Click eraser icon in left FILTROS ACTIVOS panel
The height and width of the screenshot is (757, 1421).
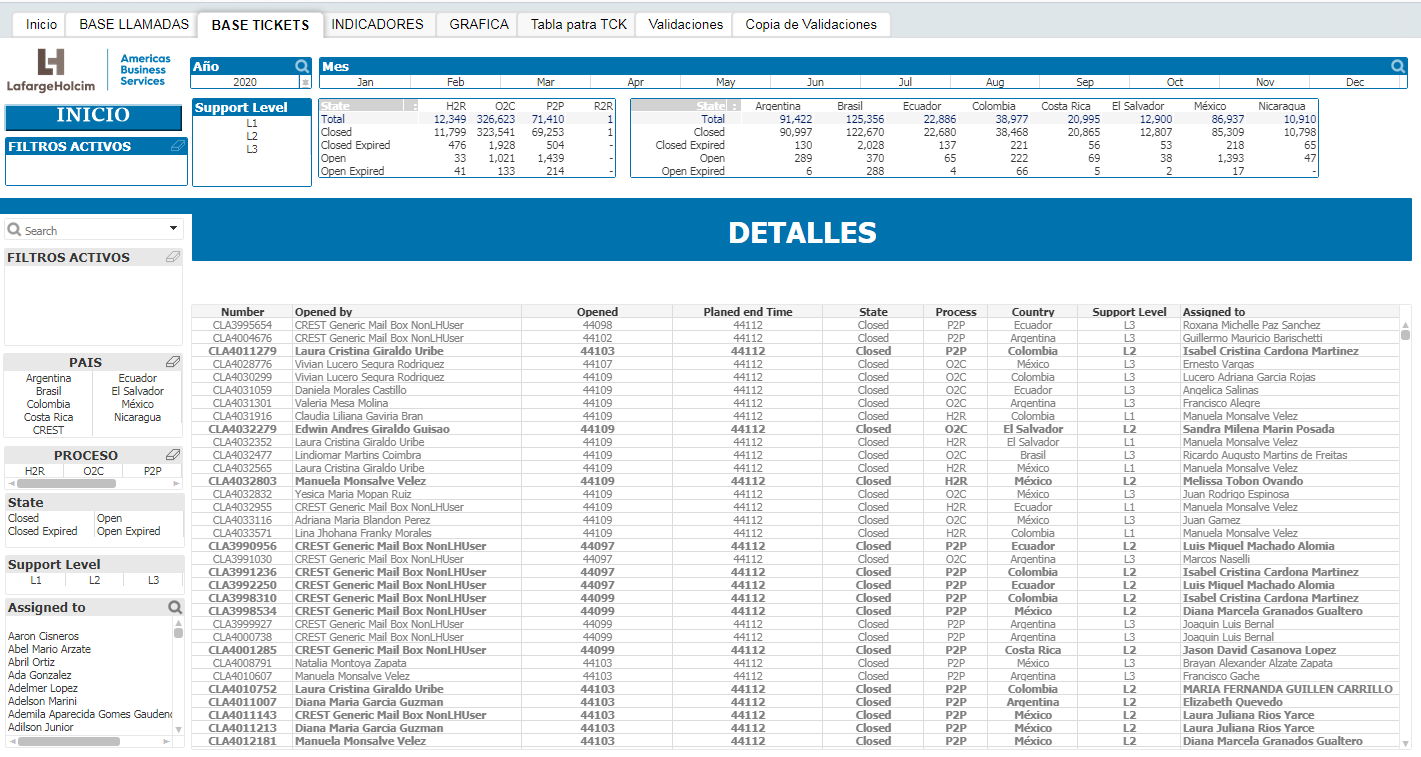tap(173, 257)
